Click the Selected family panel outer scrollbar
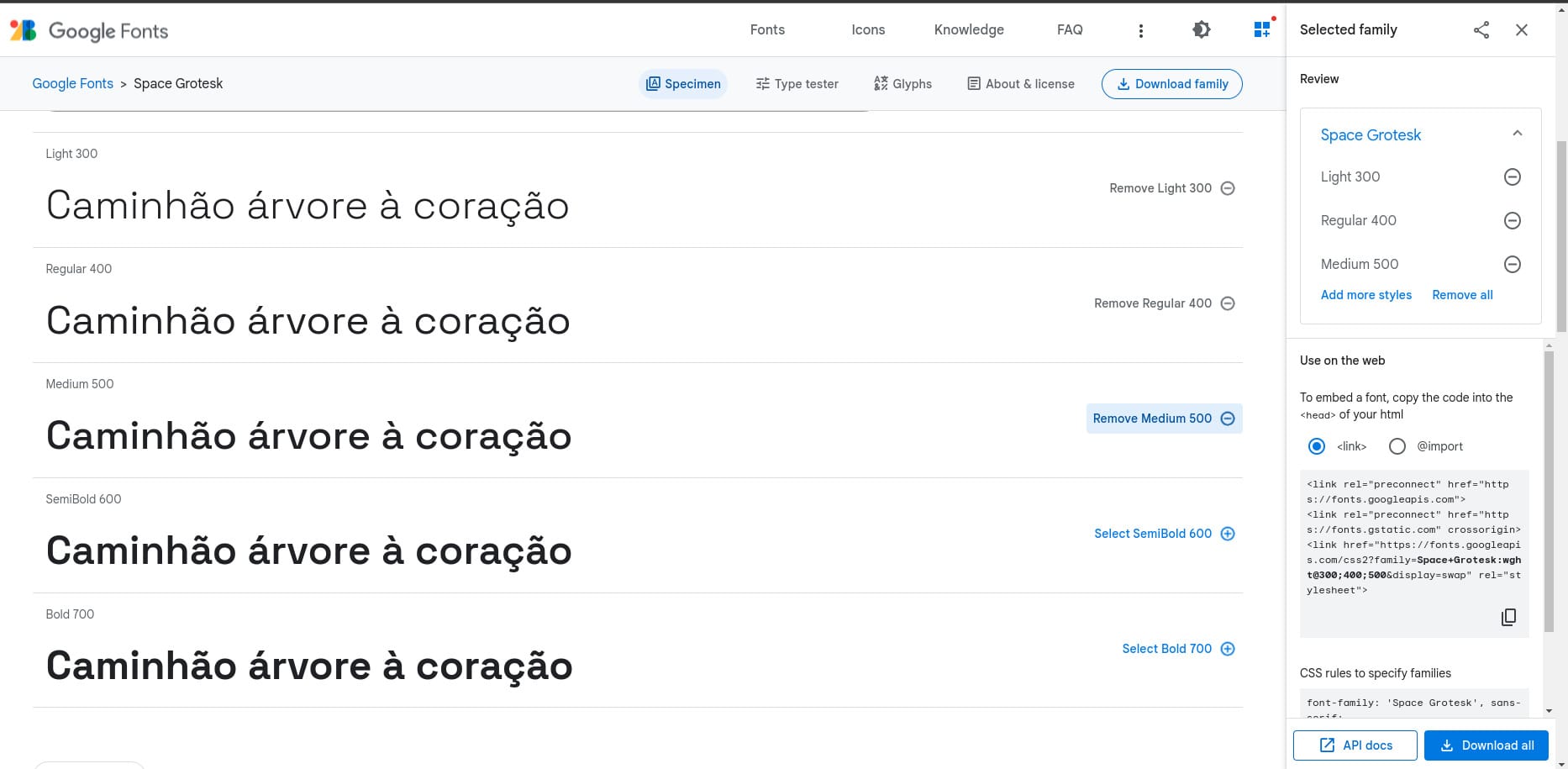Image resolution: width=1568 pixels, height=769 pixels. point(1561,235)
